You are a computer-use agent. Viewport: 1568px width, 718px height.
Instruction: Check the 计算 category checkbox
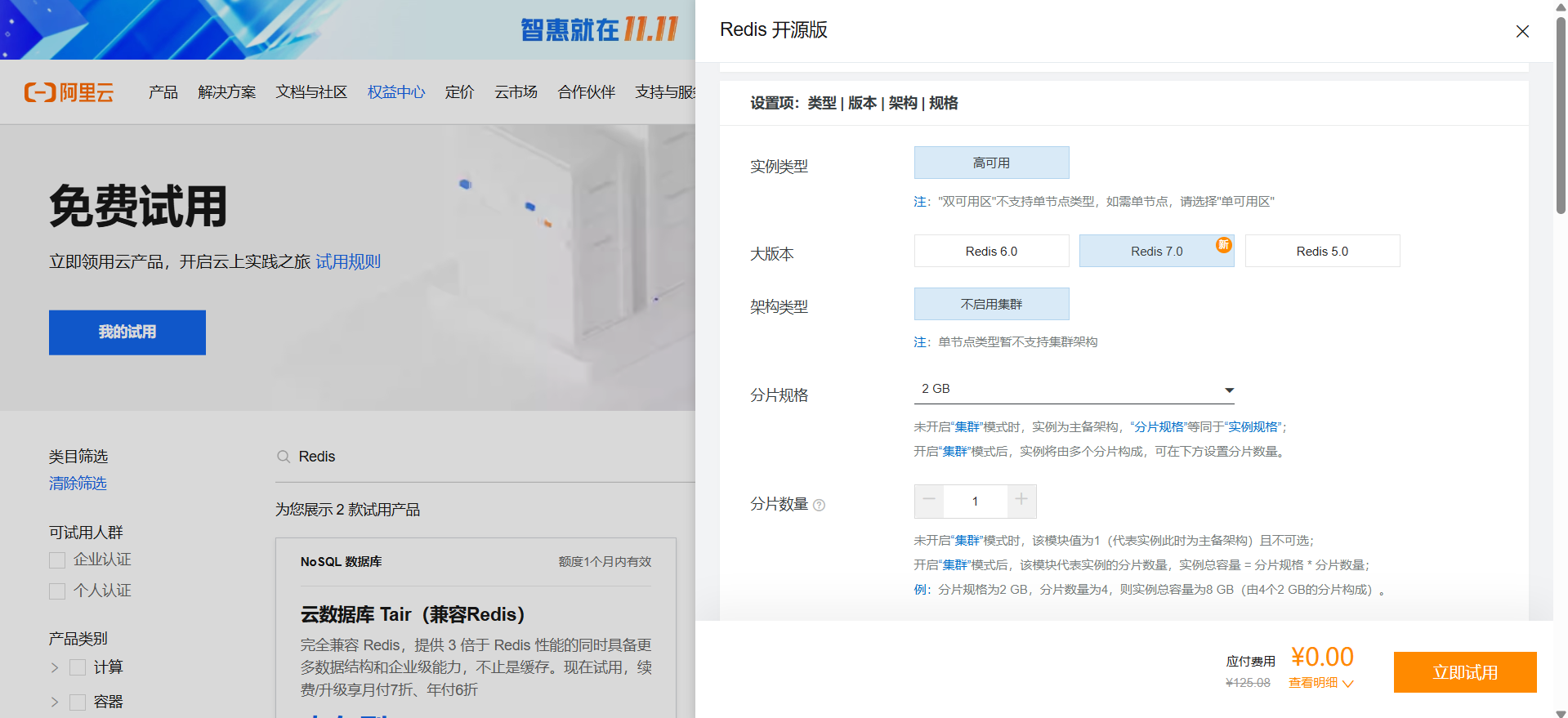click(78, 668)
